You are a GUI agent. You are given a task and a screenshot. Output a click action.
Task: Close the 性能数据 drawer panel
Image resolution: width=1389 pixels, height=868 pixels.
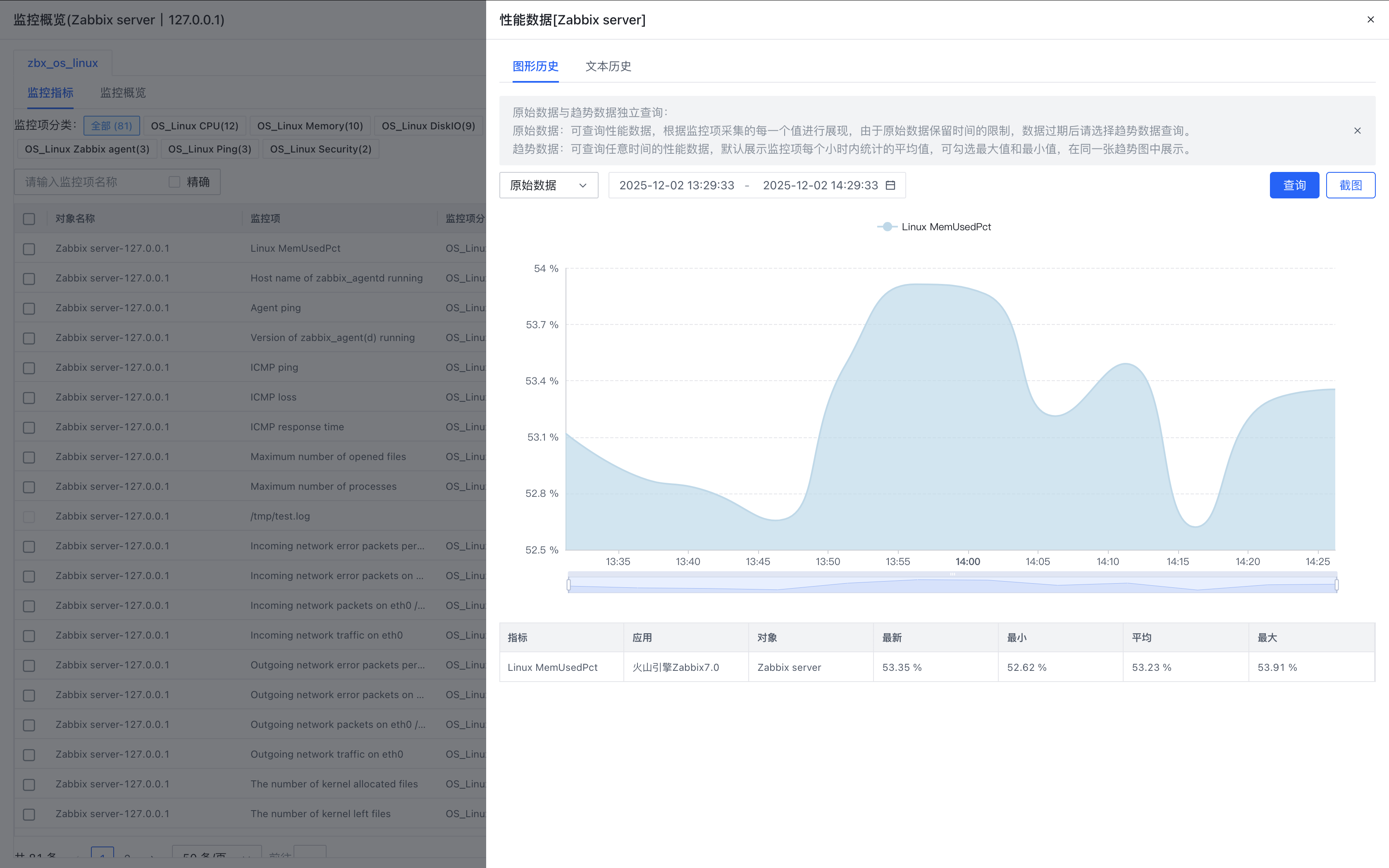(1371, 19)
